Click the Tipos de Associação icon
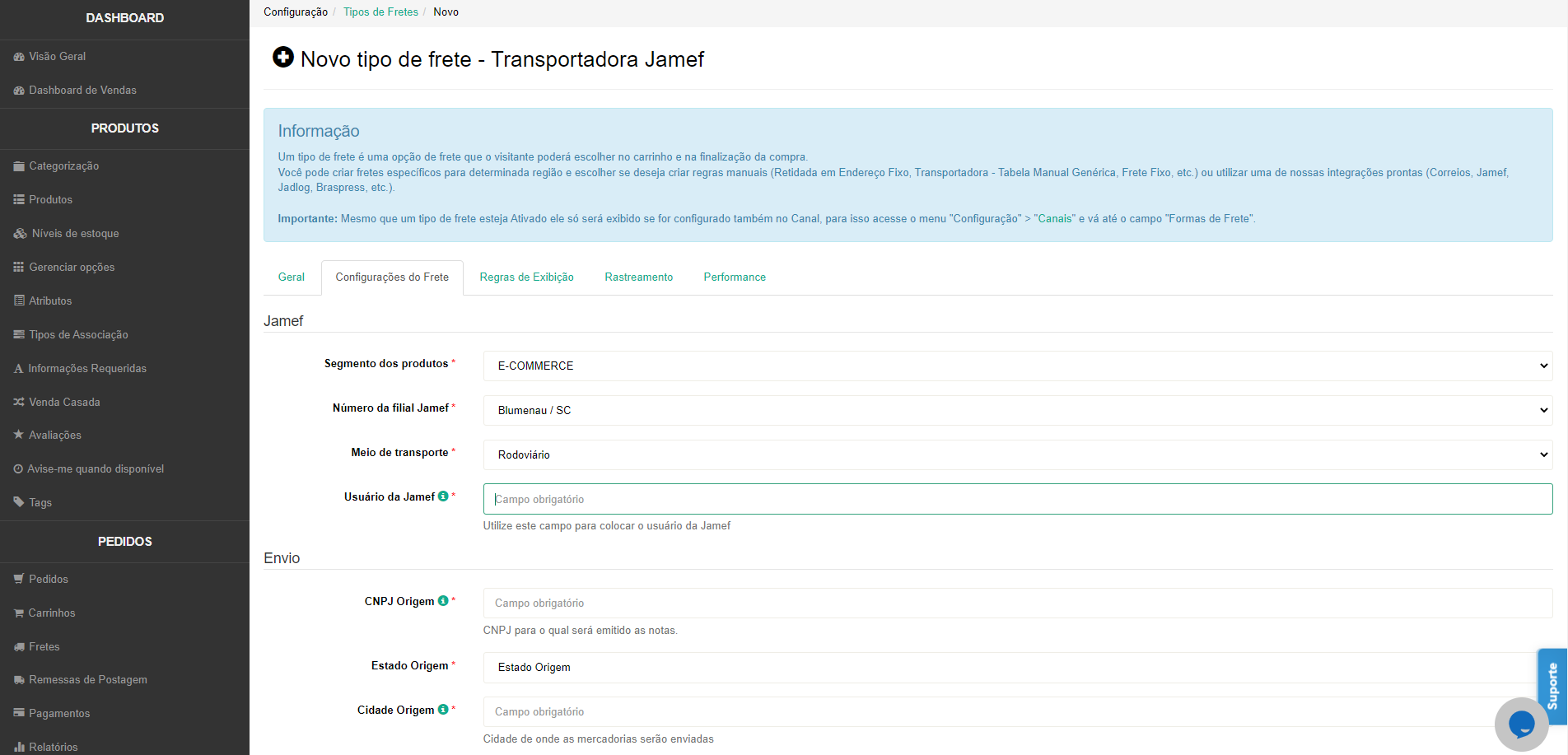The height and width of the screenshot is (755, 1568). click(x=19, y=335)
